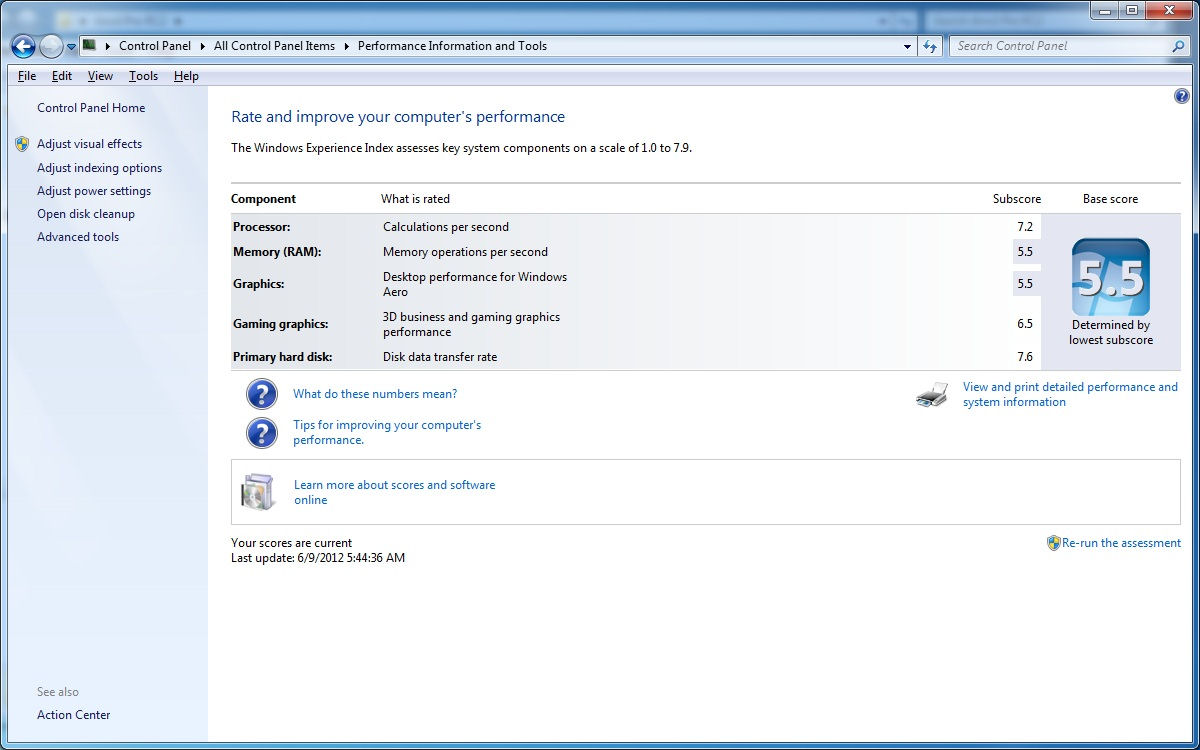1200x750 pixels.
Task: Click the printer icon
Action: (x=931, y=395)
